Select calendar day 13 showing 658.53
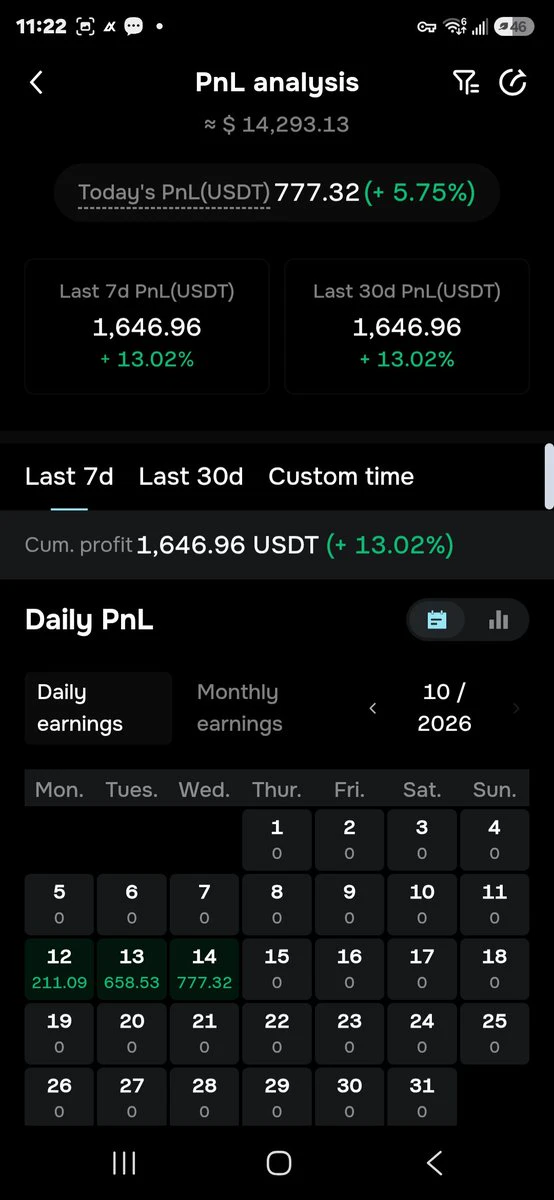Screen dimensions: 554x1200 coord(132,969)
